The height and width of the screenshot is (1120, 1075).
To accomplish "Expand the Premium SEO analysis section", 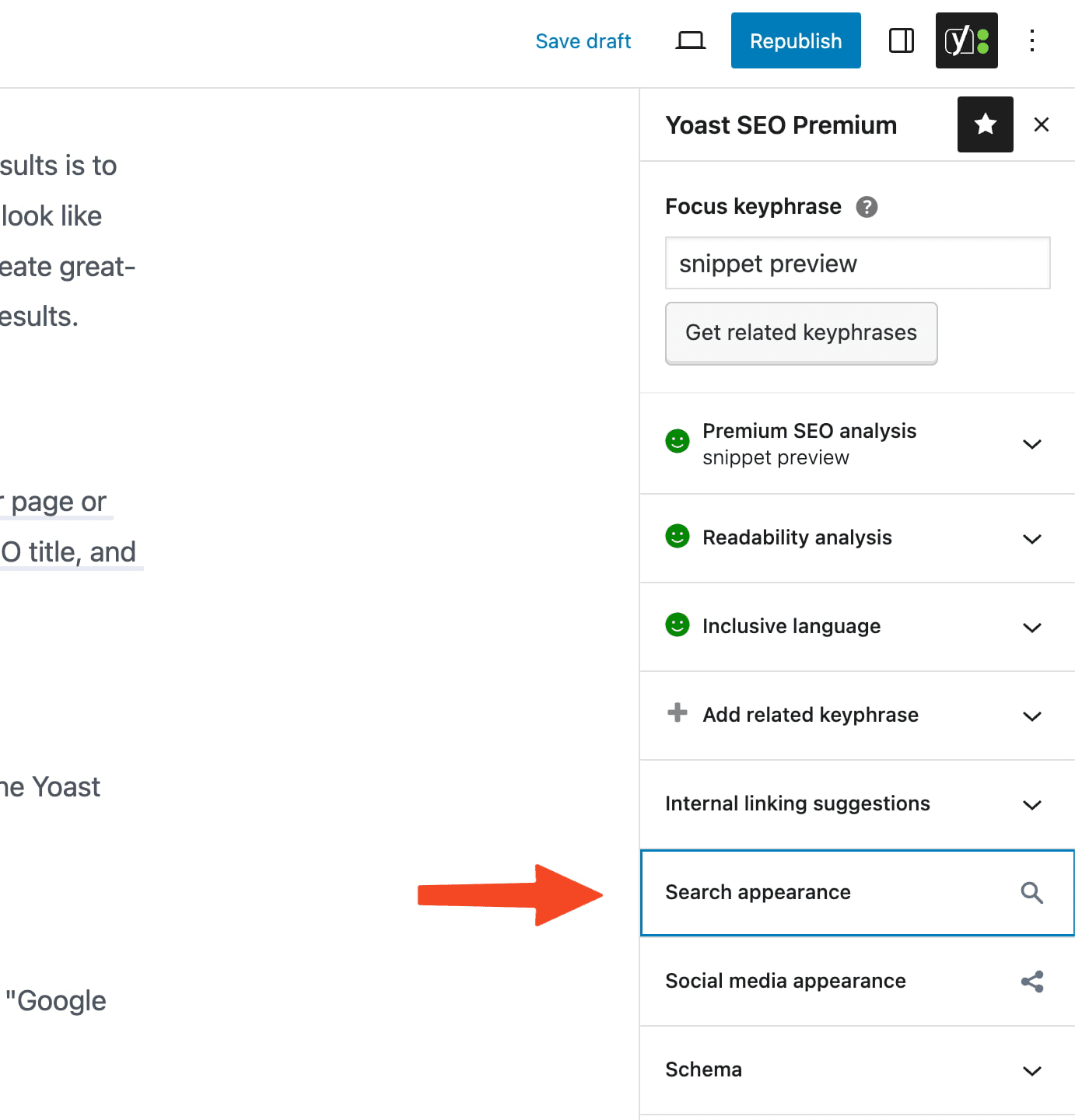I will (x=1032, y=443).
